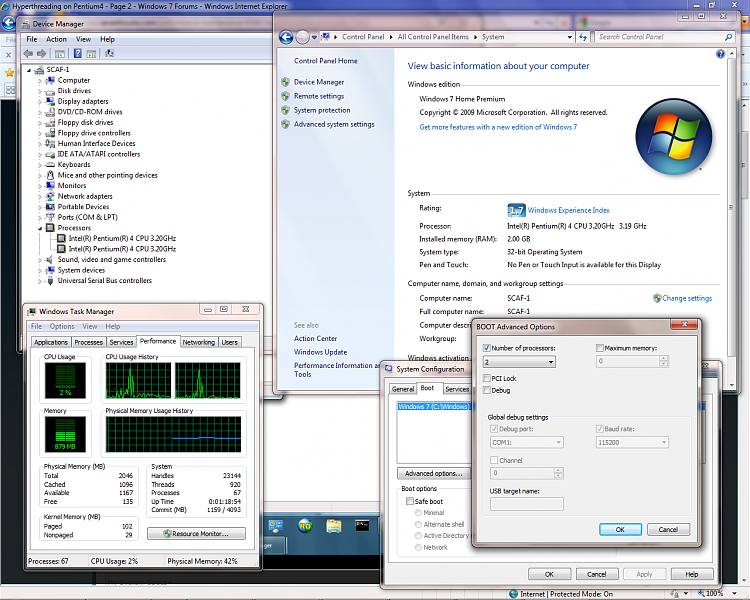Click Scan for hardware changes icon in Device Manager

click(110, 54)
